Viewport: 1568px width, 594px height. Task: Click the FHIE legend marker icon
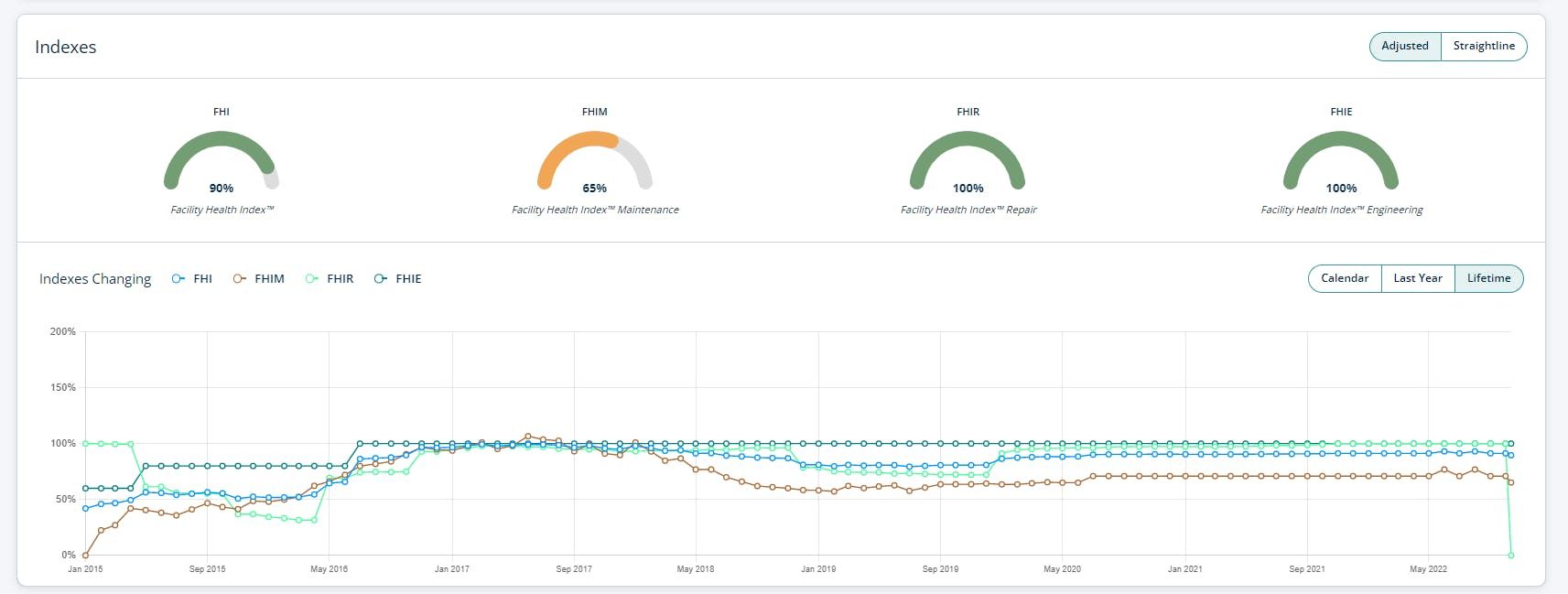pyautogui.click(x=381, y=279)
